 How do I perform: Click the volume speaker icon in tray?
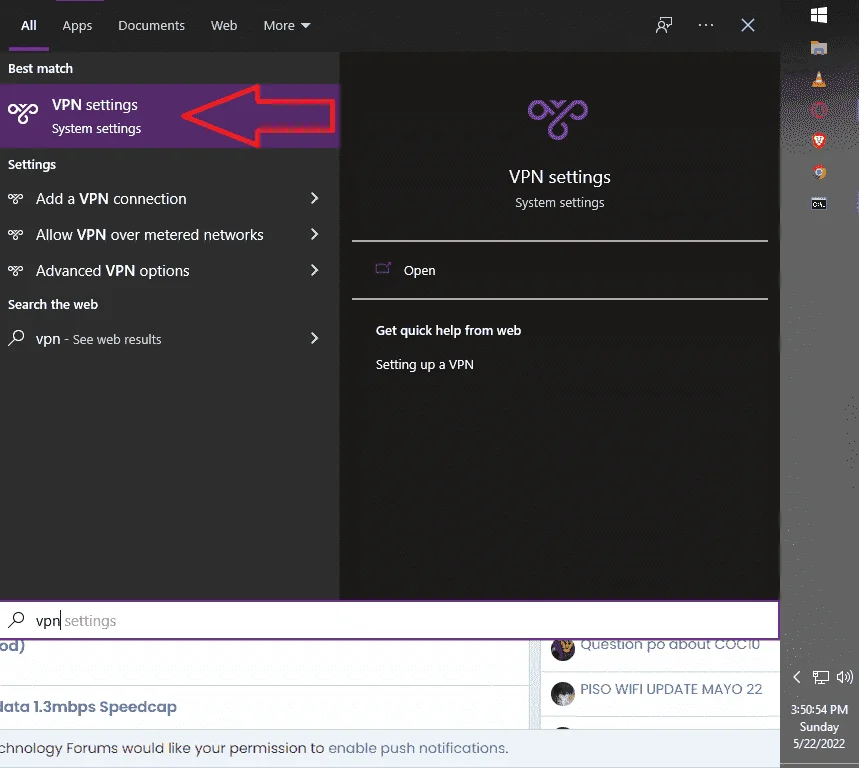[x=844, y=678]
